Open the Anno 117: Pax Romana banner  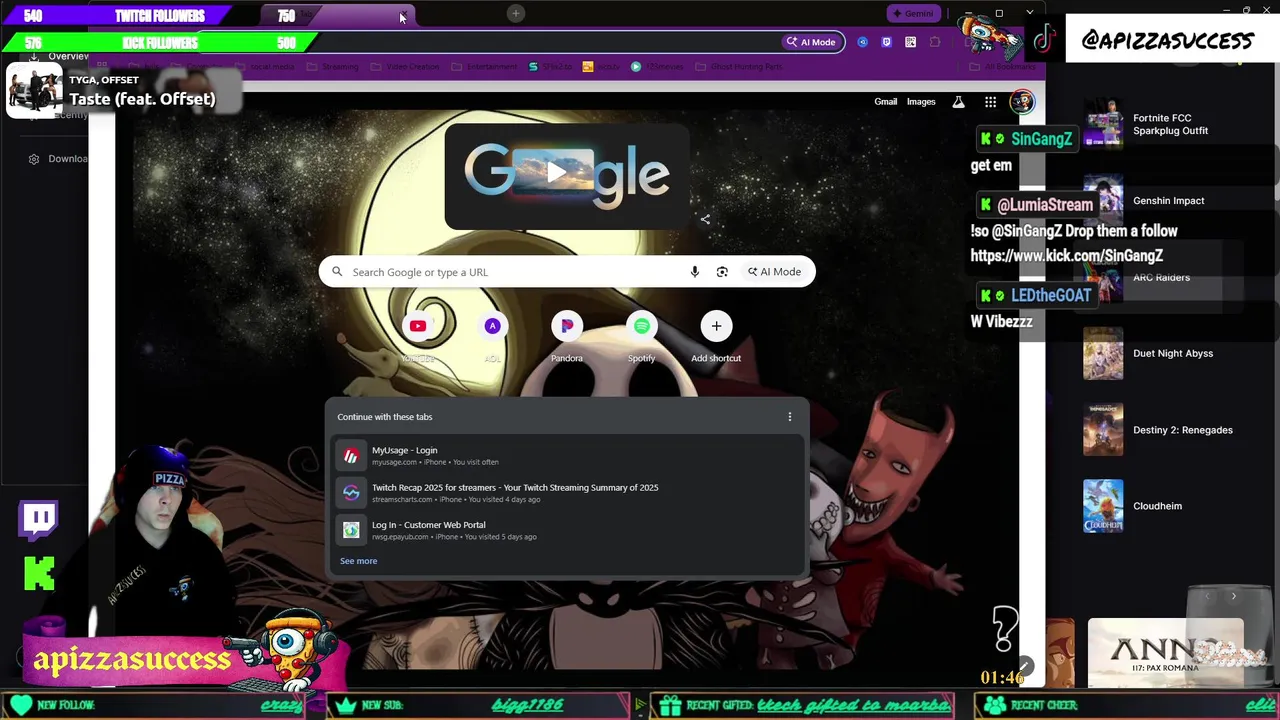coord(1165,653)
